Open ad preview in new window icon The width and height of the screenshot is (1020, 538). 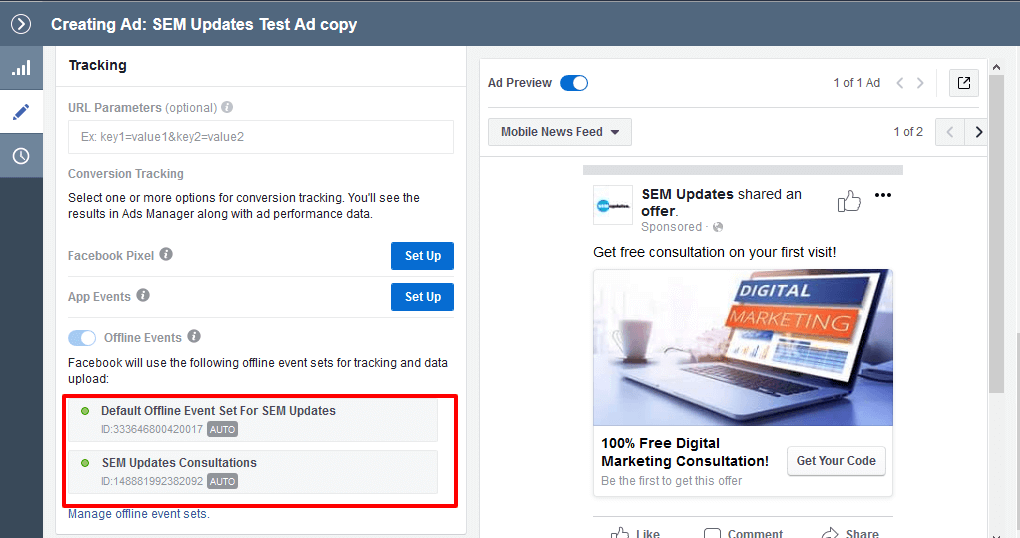pos(963,83)
